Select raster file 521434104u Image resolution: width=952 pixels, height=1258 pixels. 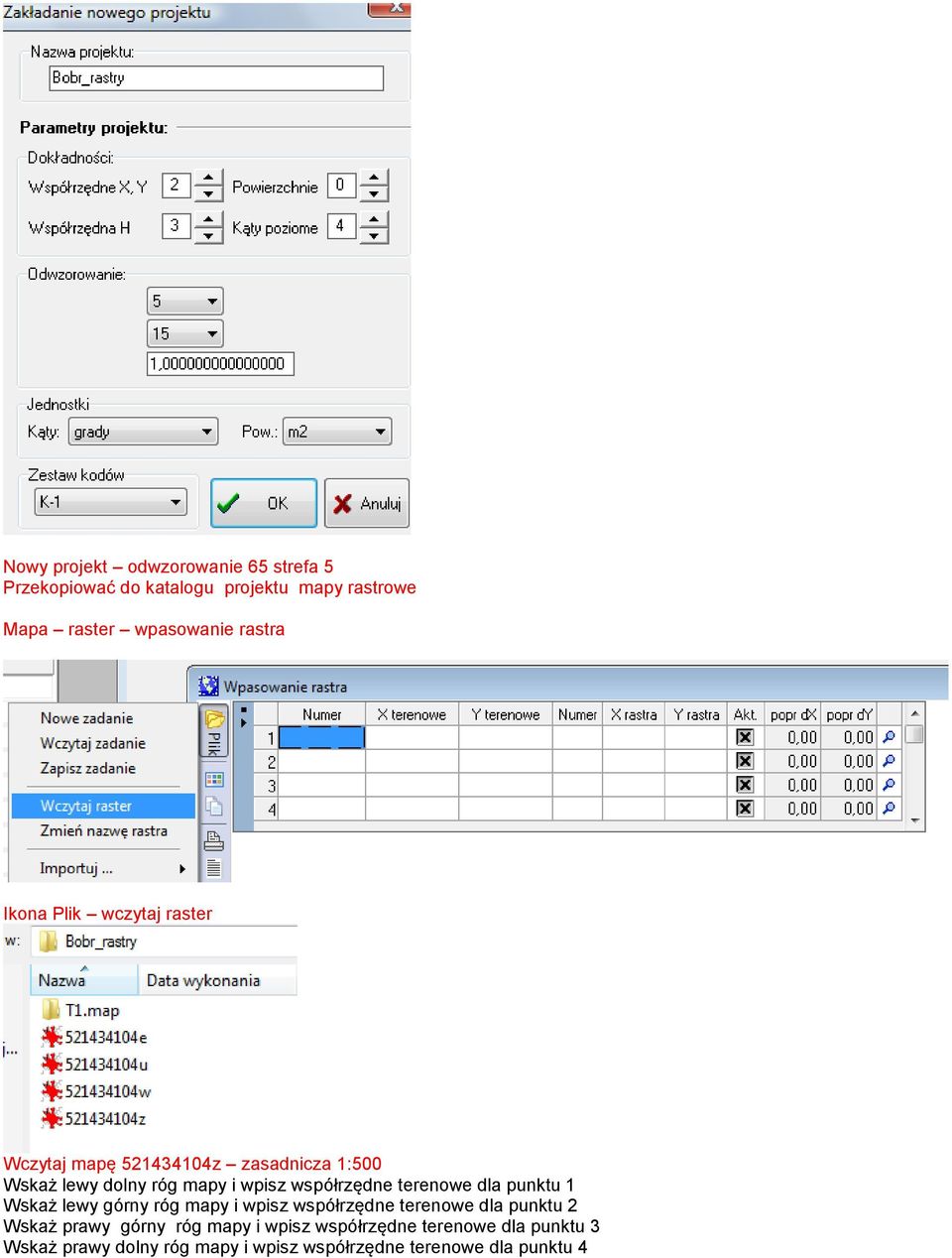(95, 1065)
